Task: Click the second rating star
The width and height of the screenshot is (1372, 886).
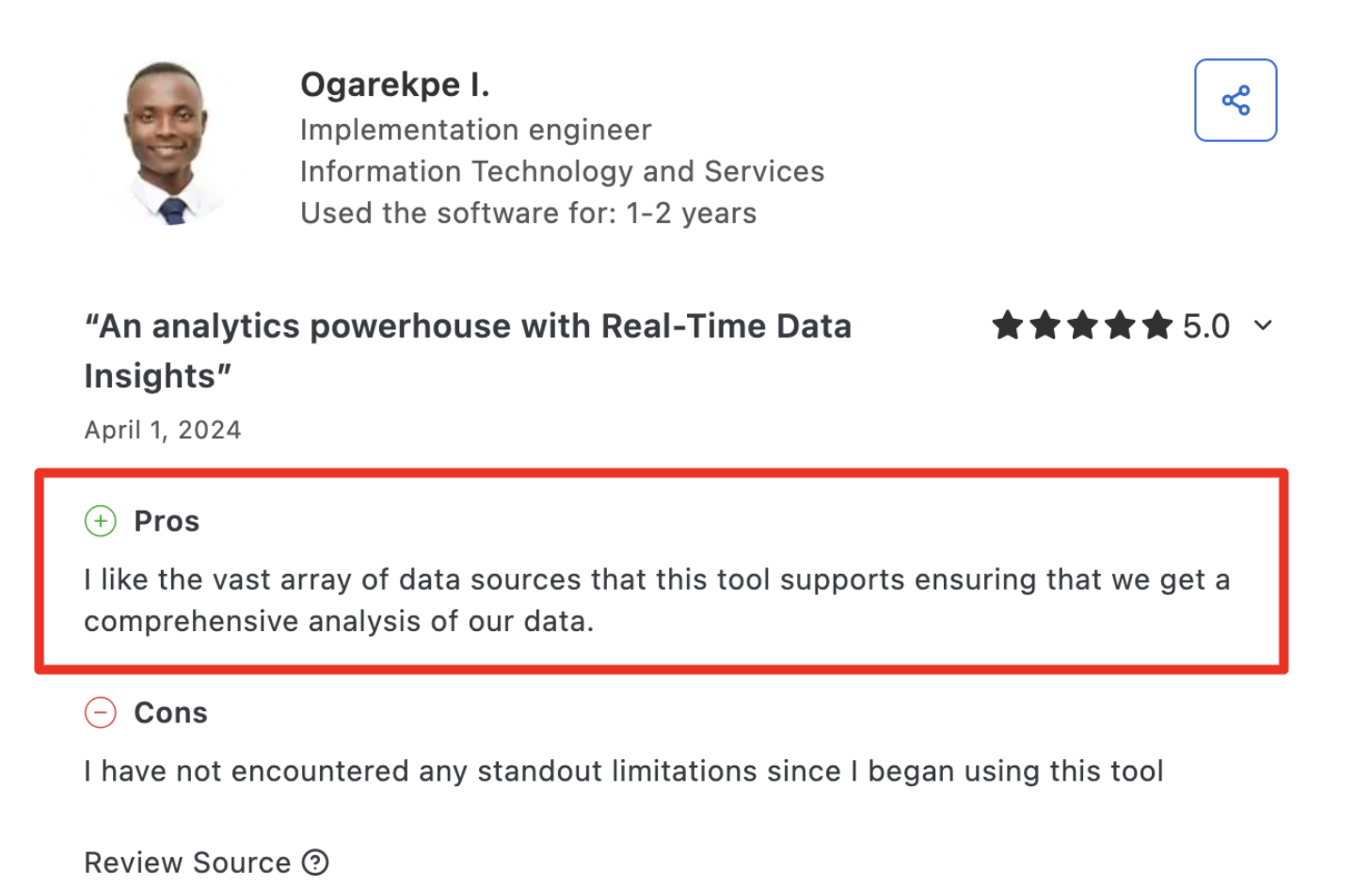Action: click(1045, 325)
